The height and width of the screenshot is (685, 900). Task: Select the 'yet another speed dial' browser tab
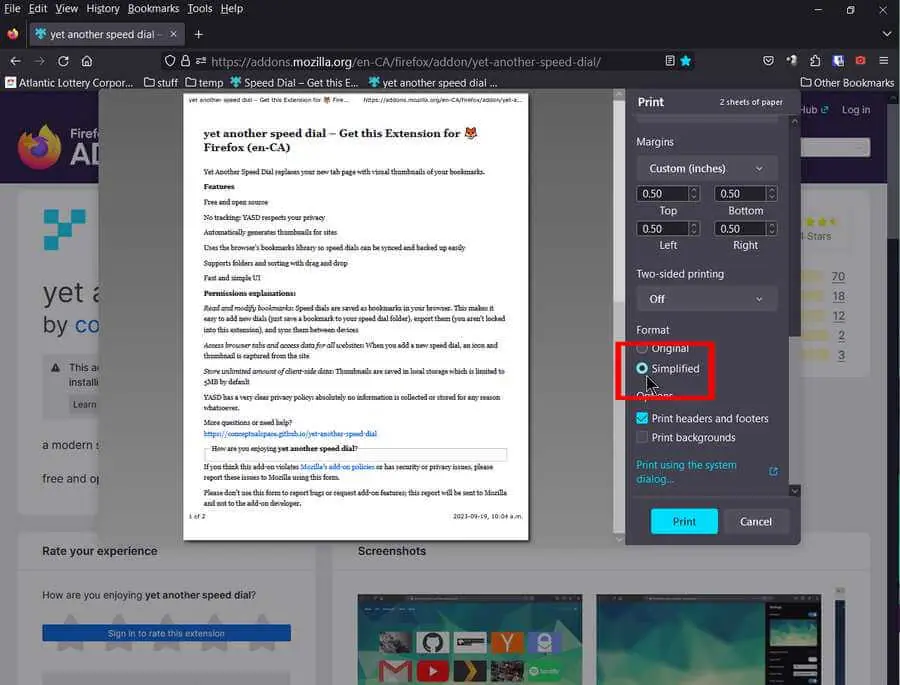[x=106, y=34]
